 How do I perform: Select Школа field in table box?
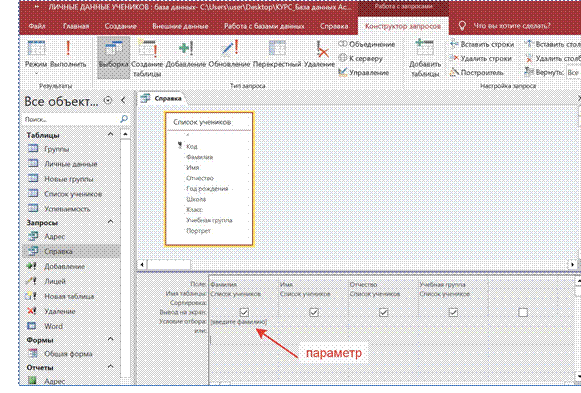(196, 199)
